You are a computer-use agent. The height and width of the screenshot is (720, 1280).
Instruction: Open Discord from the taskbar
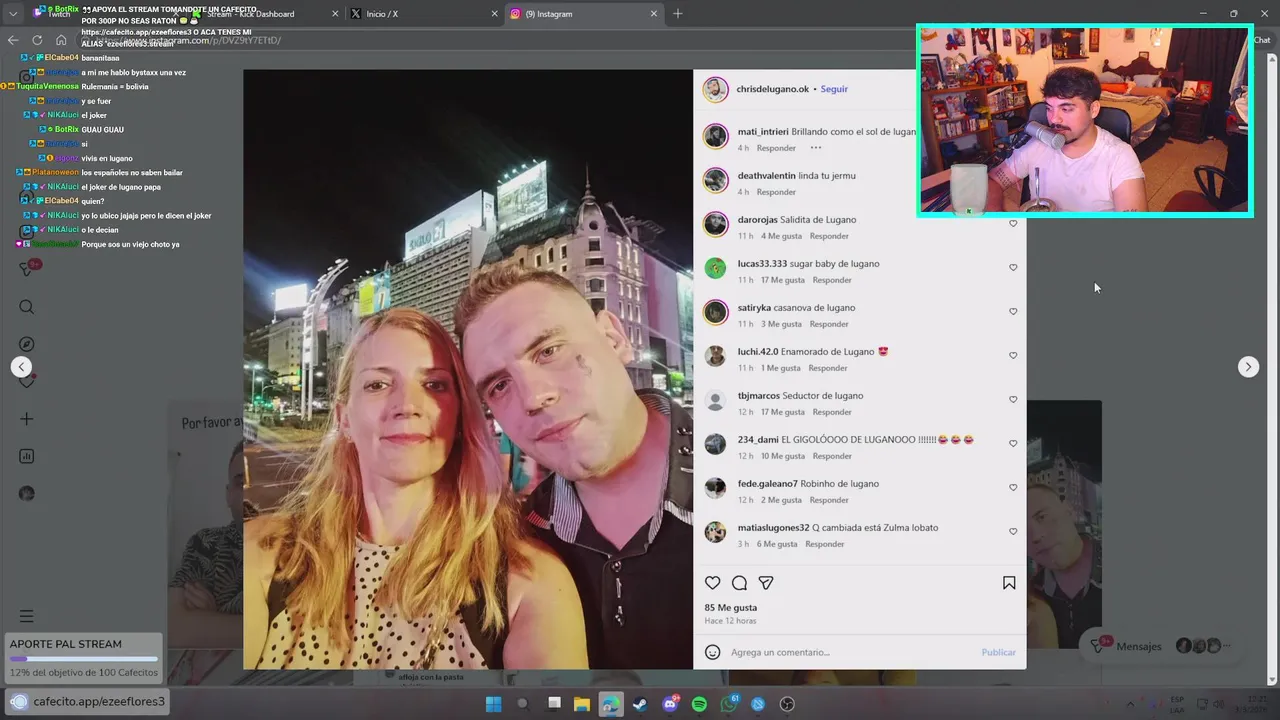(670, 704)
